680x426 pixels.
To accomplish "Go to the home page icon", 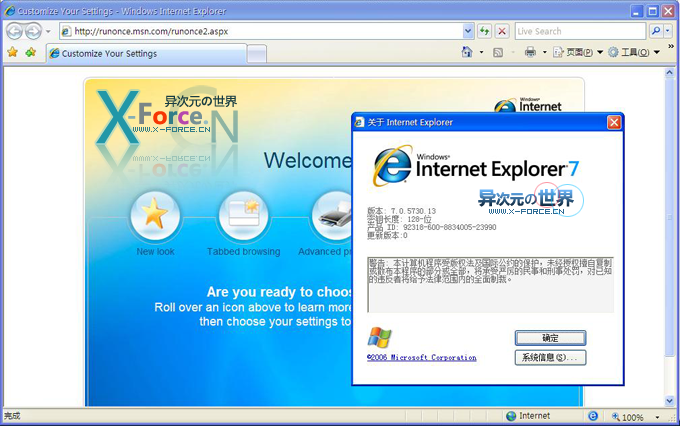I will (467, 52).
